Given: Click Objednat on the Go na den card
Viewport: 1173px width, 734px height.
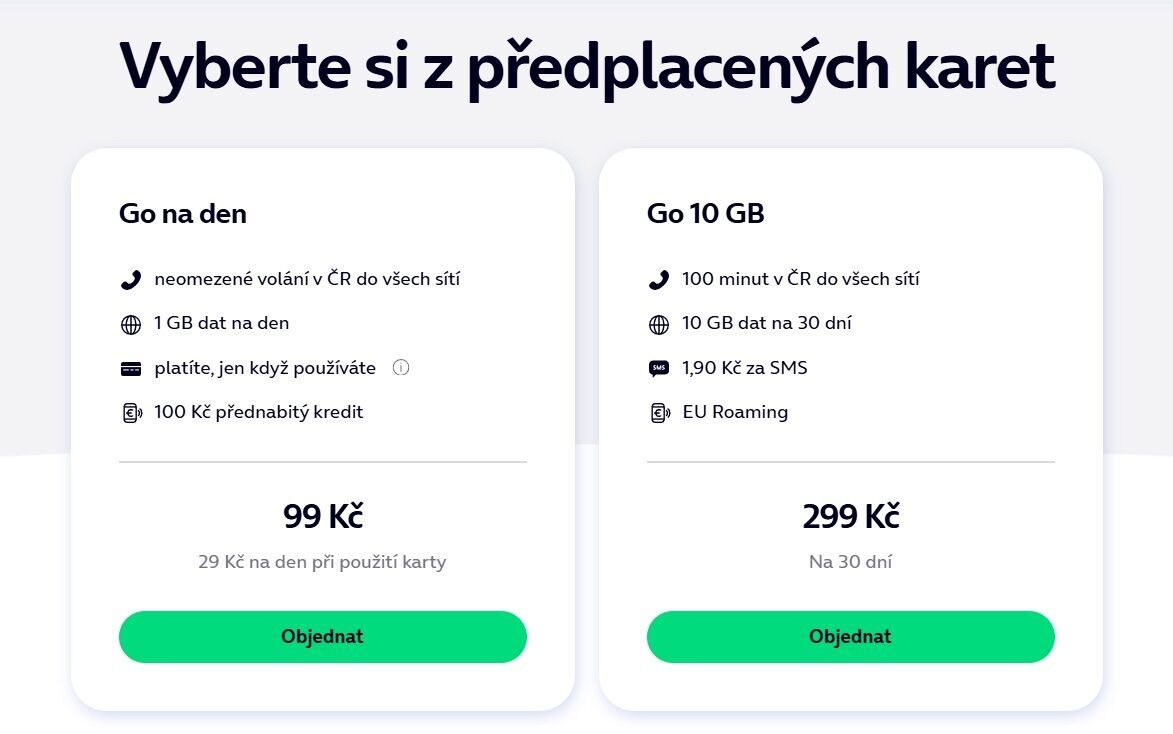Looking at the screenshot, I should tap(322, 636).
